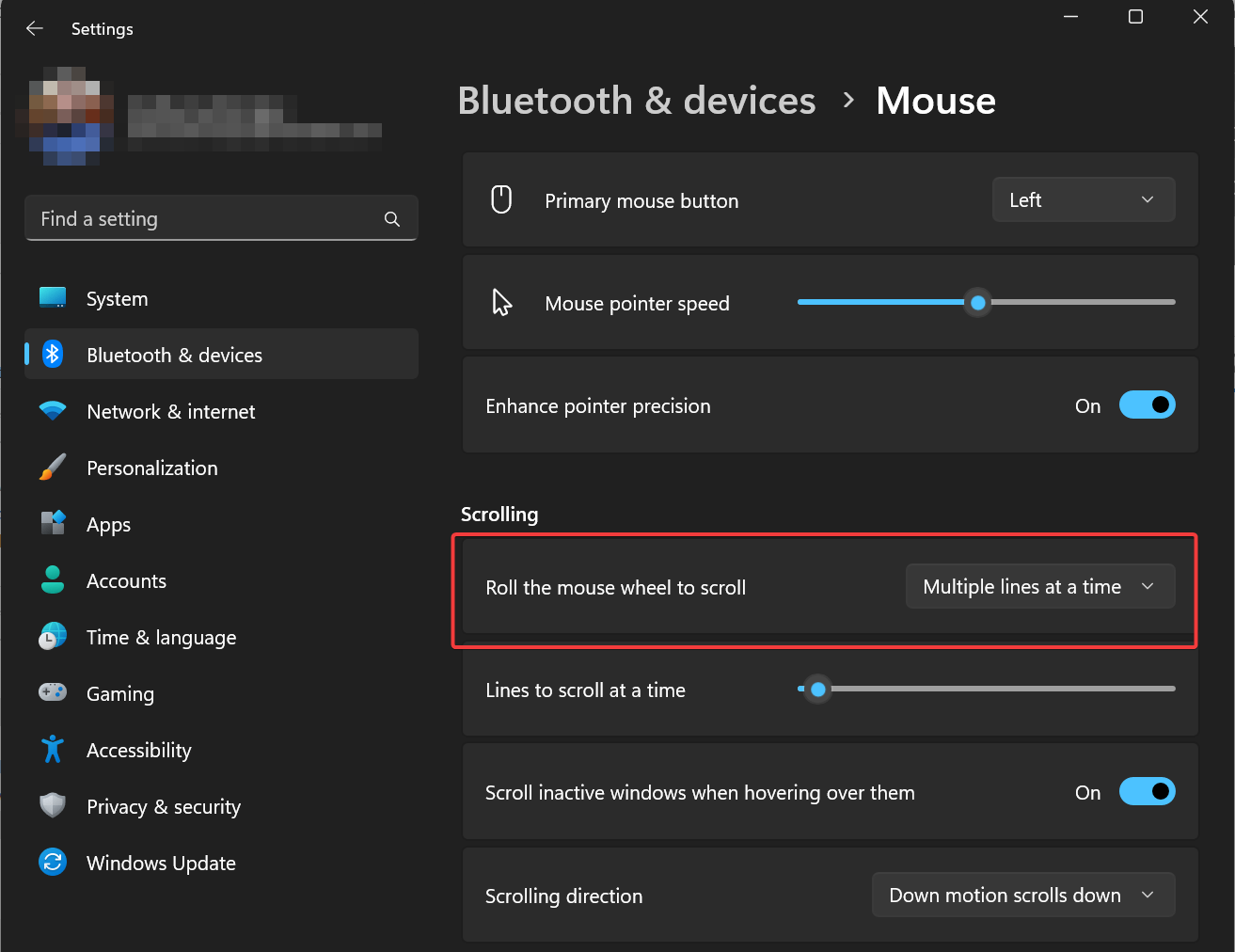The width and height of the screenshot is (1235, 952).
Task: Expand the mouse wheel scroll dropdown
Action: tap(1039, 587)
